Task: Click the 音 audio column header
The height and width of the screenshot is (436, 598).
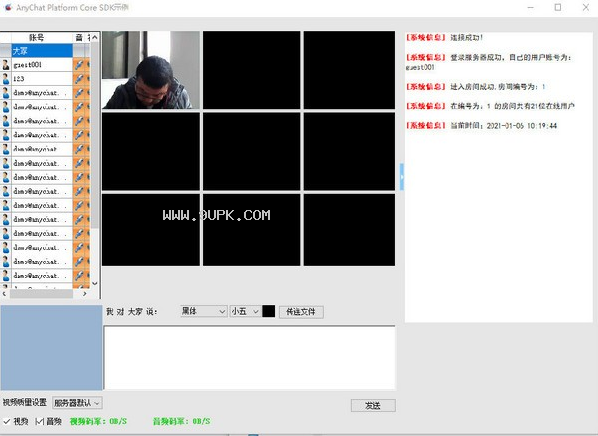Action: pyautogui.click(x=79, y=37)
